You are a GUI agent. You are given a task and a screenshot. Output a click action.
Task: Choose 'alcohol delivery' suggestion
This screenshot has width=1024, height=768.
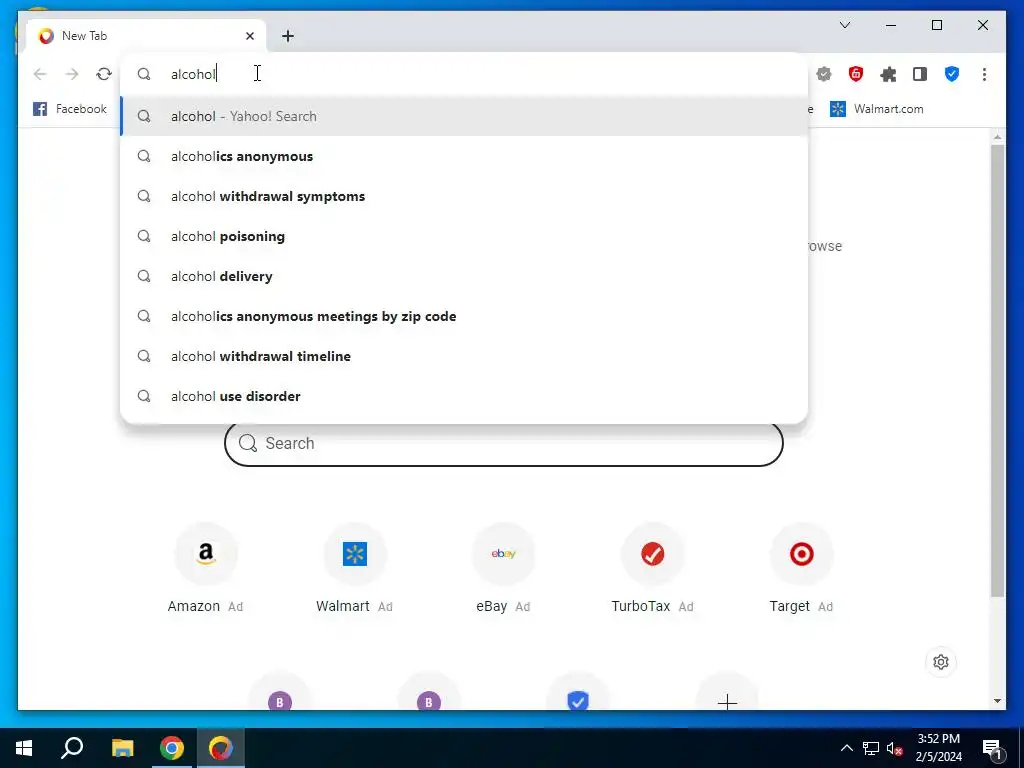(464, 276)
